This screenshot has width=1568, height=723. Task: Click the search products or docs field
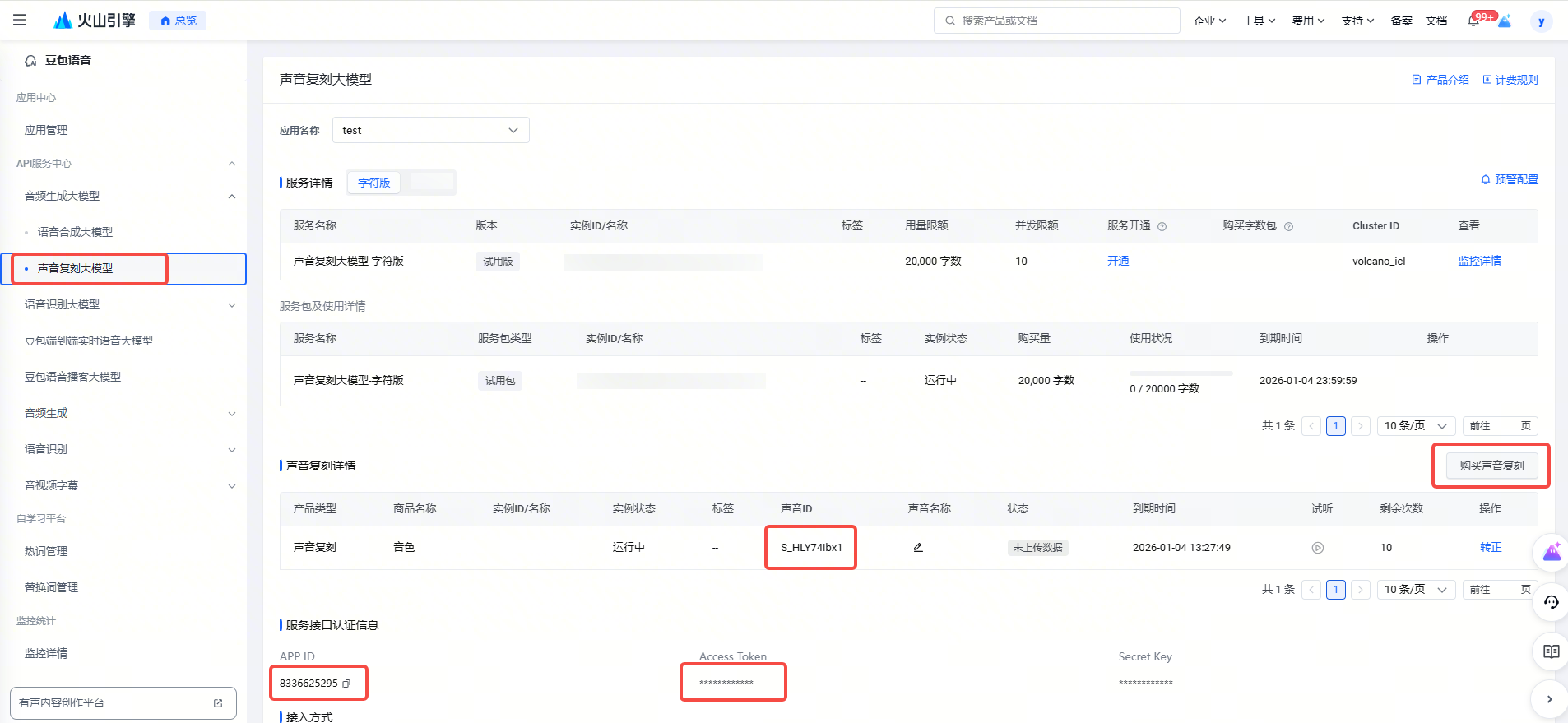click(x=1057, y=21)
